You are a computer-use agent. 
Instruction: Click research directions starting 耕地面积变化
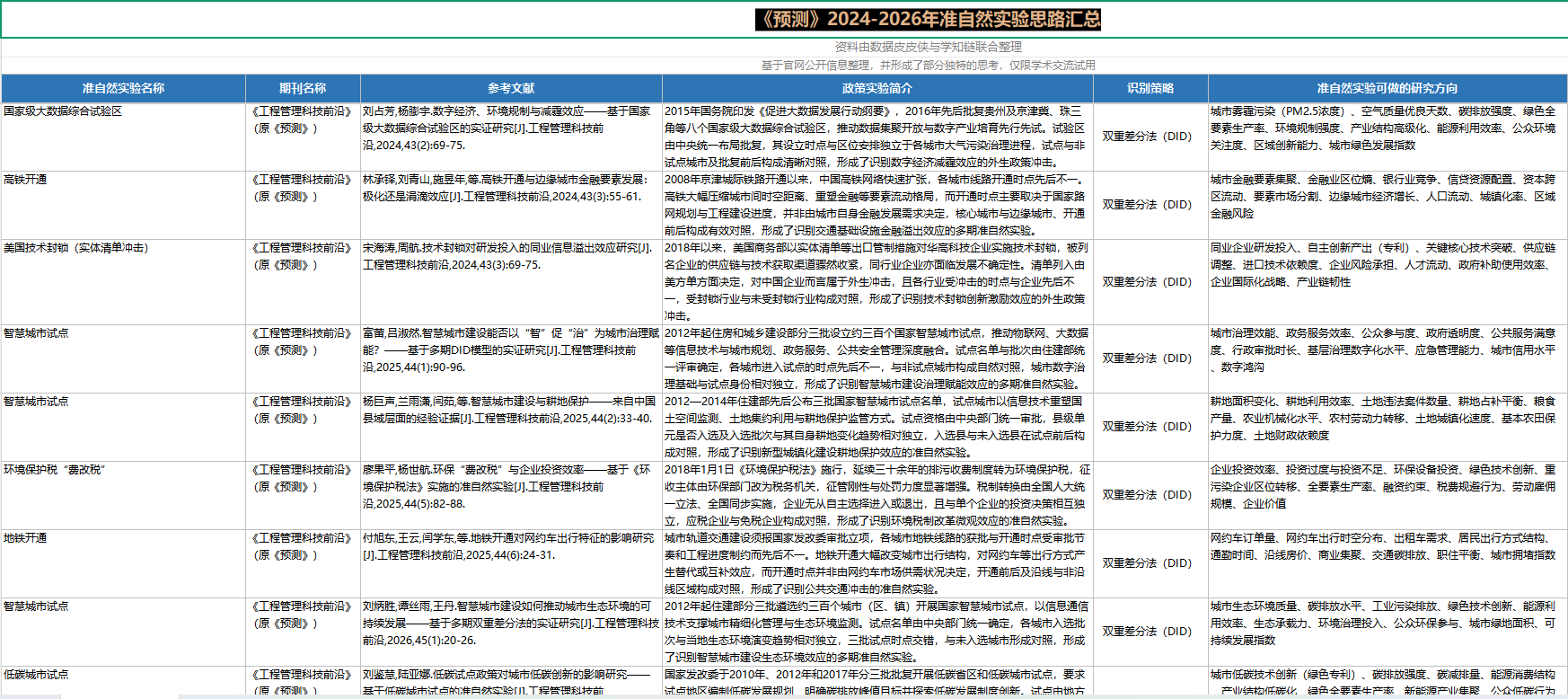point(1387,427)
